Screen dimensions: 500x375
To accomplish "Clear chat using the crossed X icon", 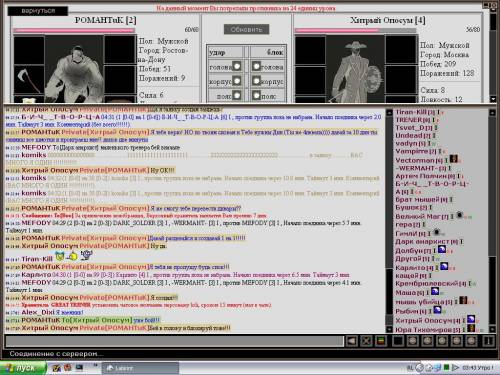I will click(x=366, y=341).
